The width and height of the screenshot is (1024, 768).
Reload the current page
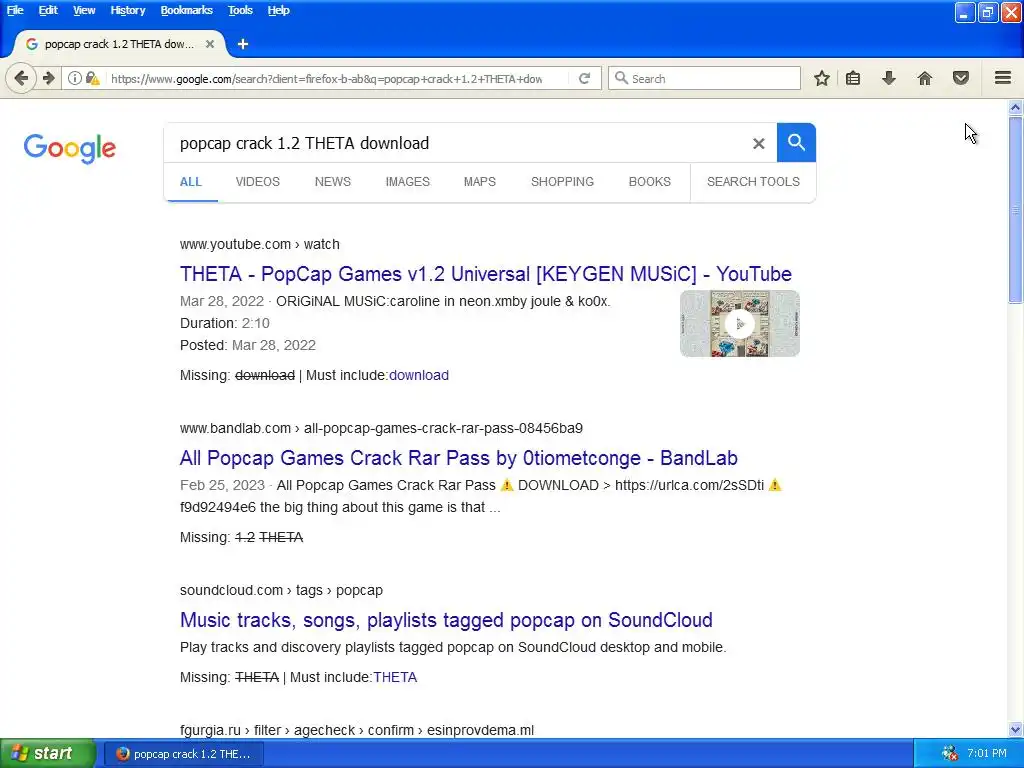584,78
